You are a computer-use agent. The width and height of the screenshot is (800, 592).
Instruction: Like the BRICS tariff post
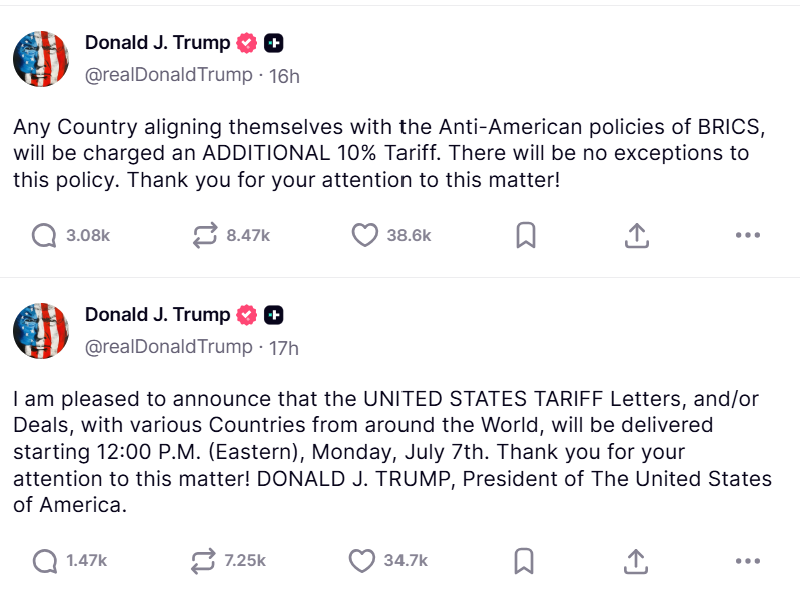365,235
